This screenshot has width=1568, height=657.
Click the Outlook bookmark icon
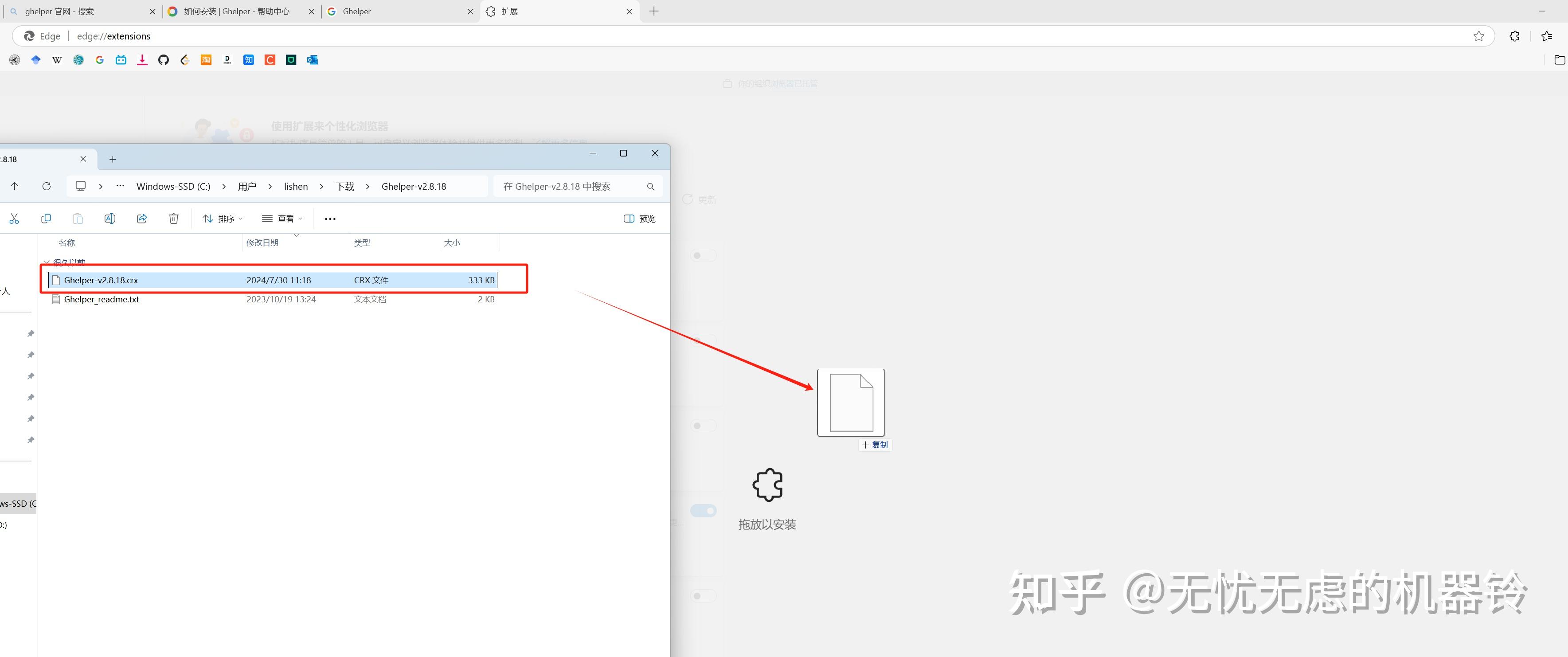tap(312, 60)
